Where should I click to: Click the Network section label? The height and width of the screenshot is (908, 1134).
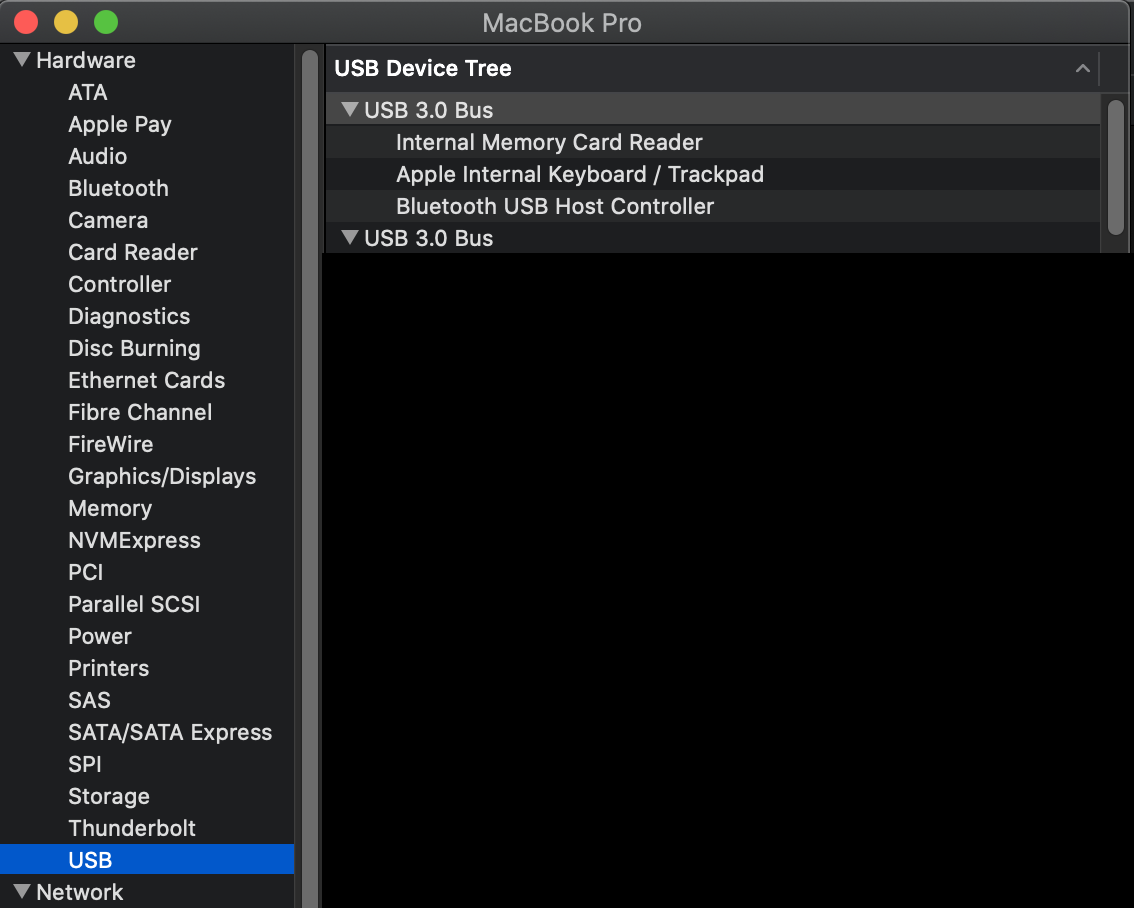(80, 892)
